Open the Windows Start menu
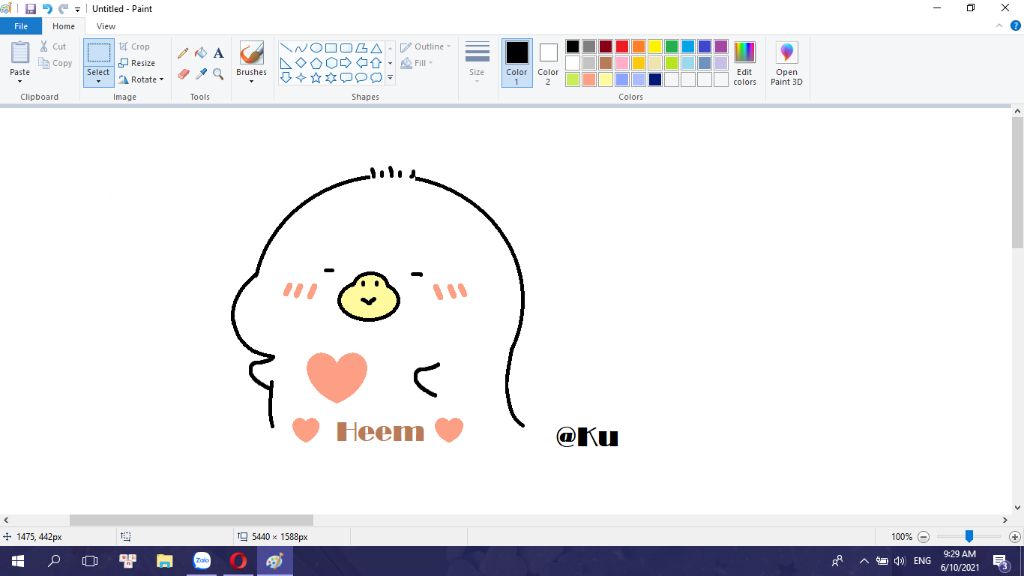 tap(18, 561)
